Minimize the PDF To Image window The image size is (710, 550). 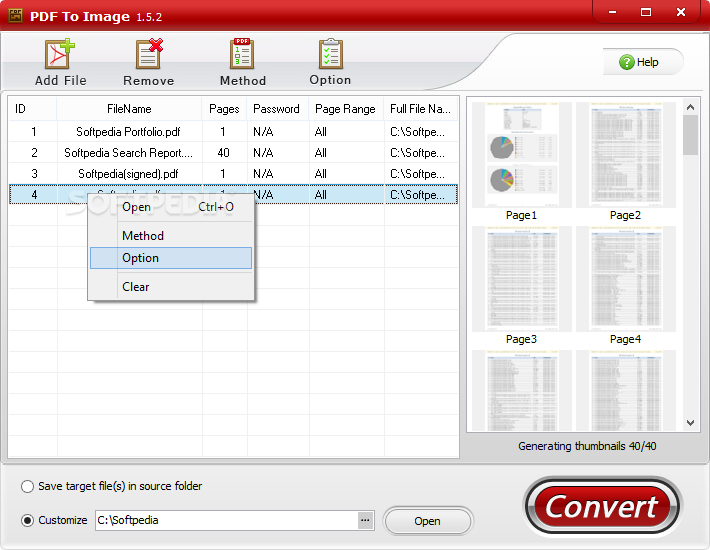coord(613,12)
